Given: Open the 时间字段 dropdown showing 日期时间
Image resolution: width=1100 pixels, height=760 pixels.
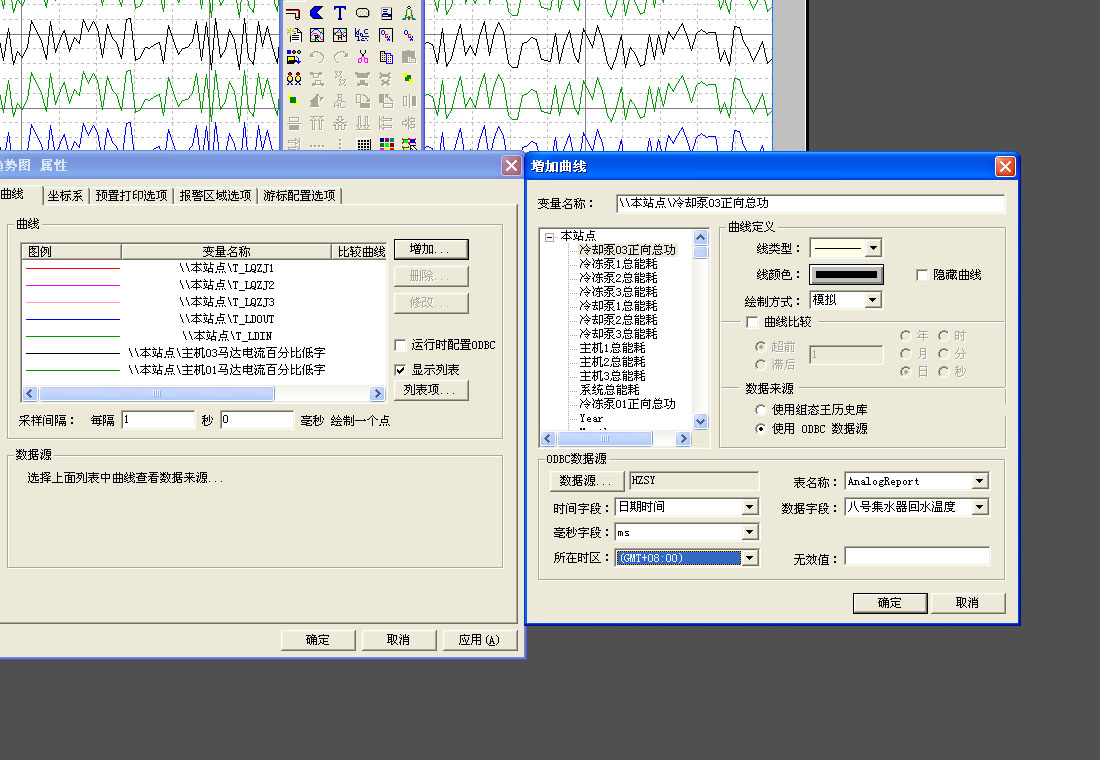Looking at the screenshot, I should pos(750,507).
